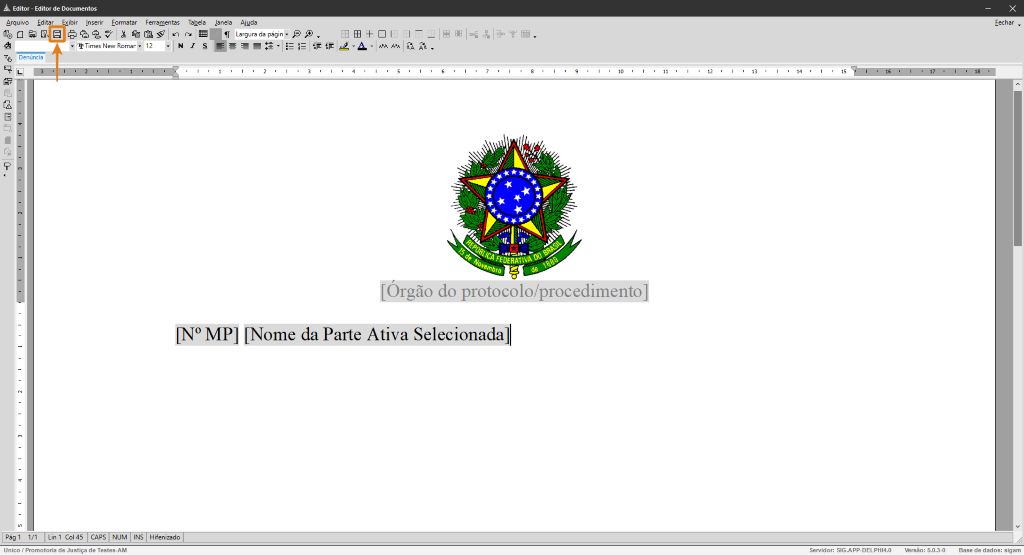
Task: Click the [Nome da Parte Ativa Selecionada] field
Action: click(376, 334)
